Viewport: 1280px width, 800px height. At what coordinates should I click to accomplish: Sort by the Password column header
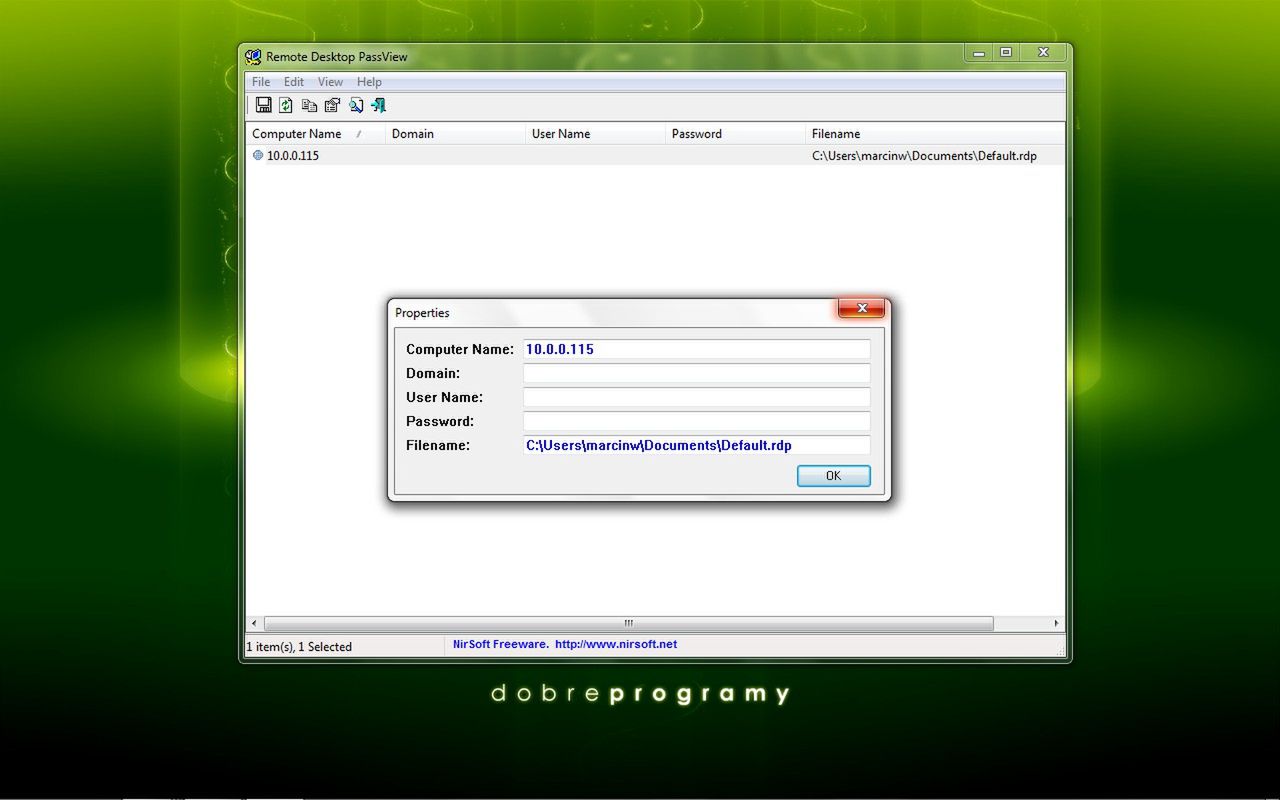click(736, 133)
